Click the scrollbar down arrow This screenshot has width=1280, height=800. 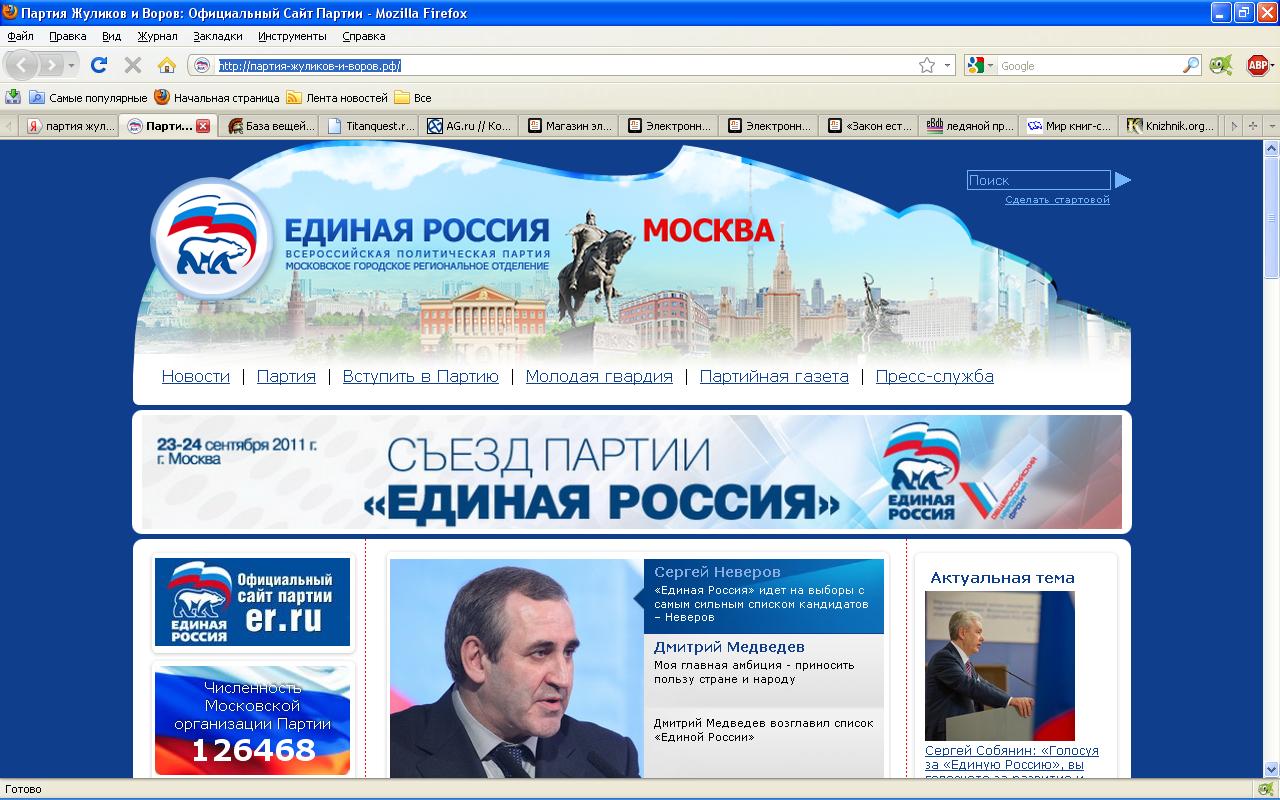(1271, 770)
